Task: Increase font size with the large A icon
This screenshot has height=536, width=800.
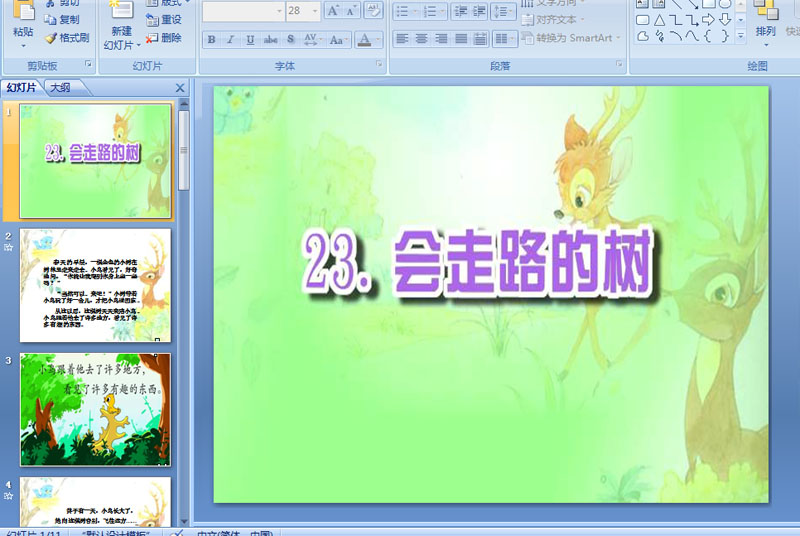Action: 333,10
